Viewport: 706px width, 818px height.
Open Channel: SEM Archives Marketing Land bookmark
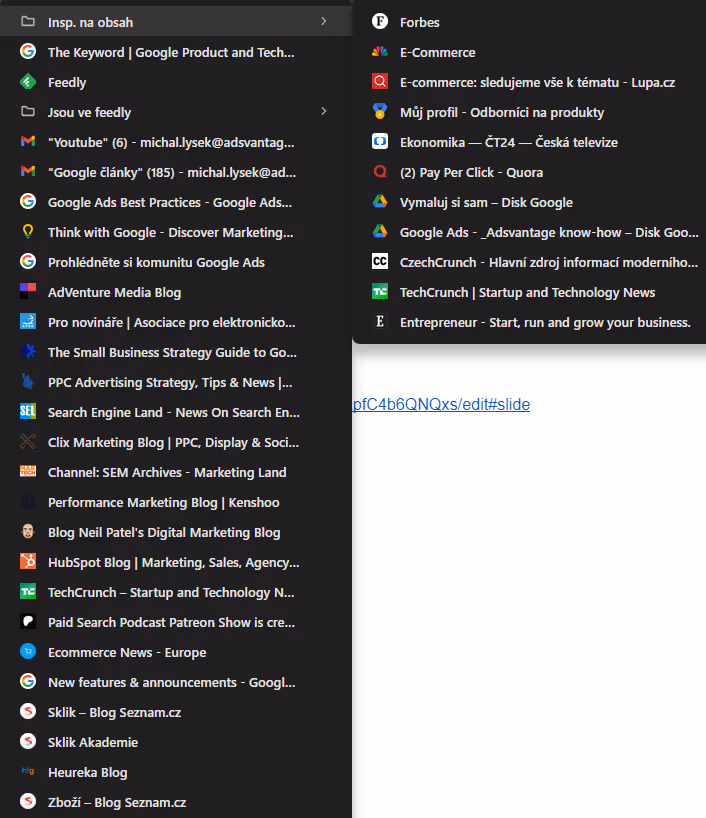[176, 472]
